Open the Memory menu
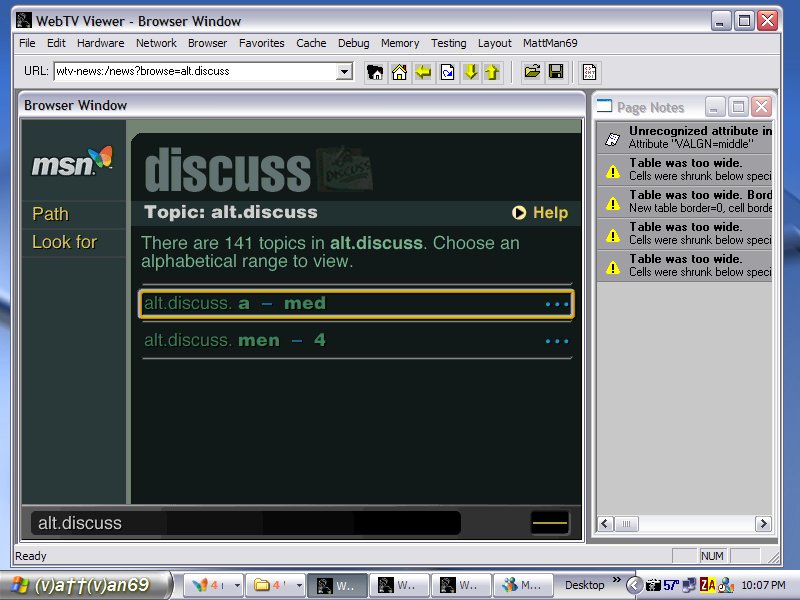800x600 pixels. [400, 43]
